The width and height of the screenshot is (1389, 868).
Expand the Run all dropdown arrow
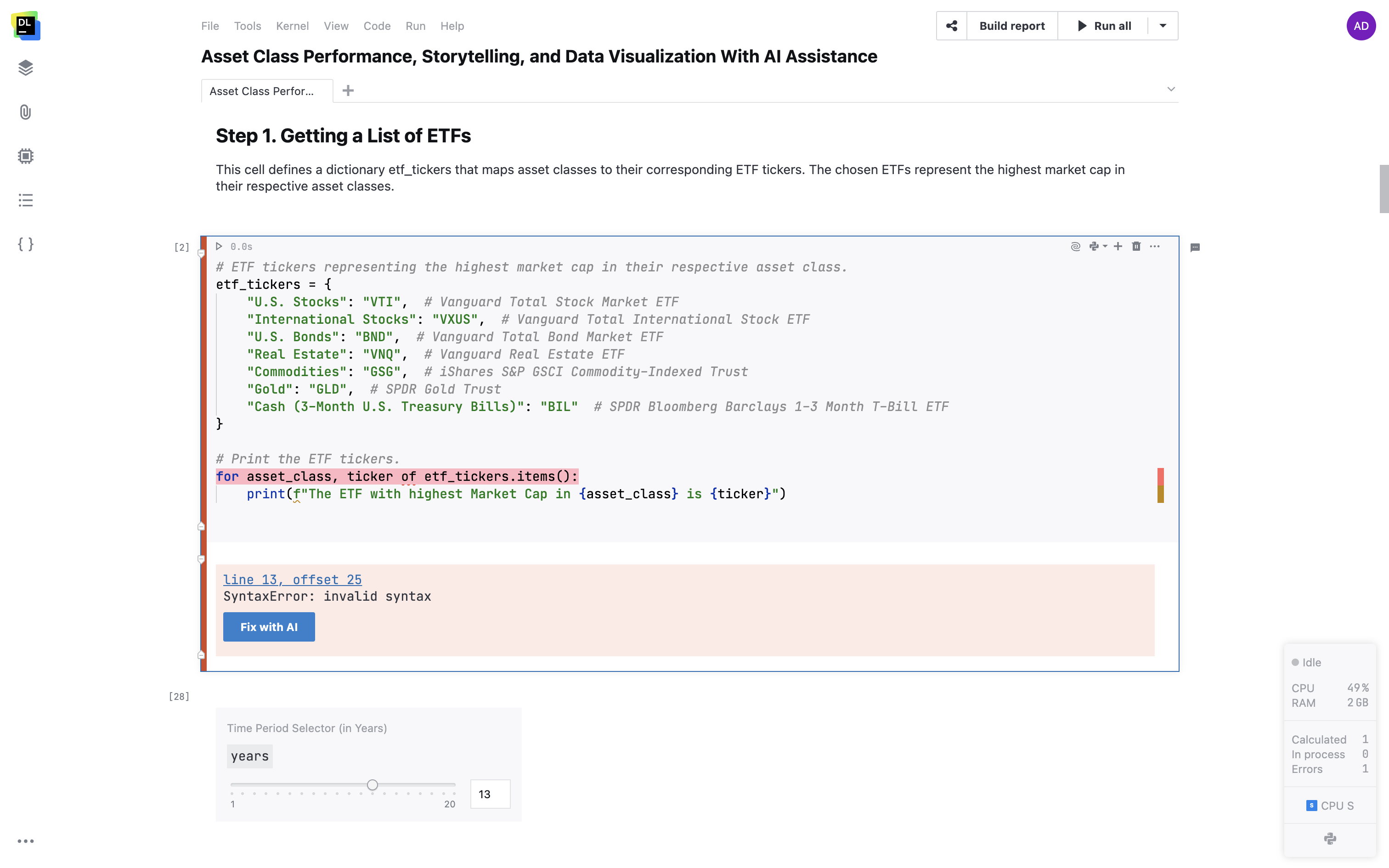[1163, 26]
